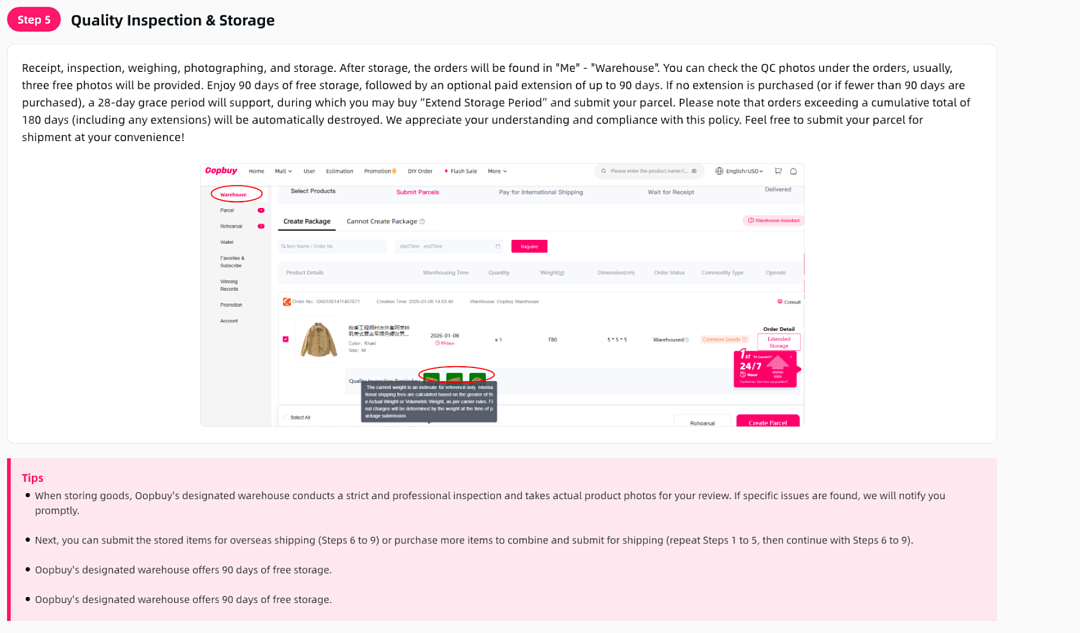Select Wallet in the left sidebar
Image resolution: width=1080 pixels, height=633 pixels.
click(227, 242)
